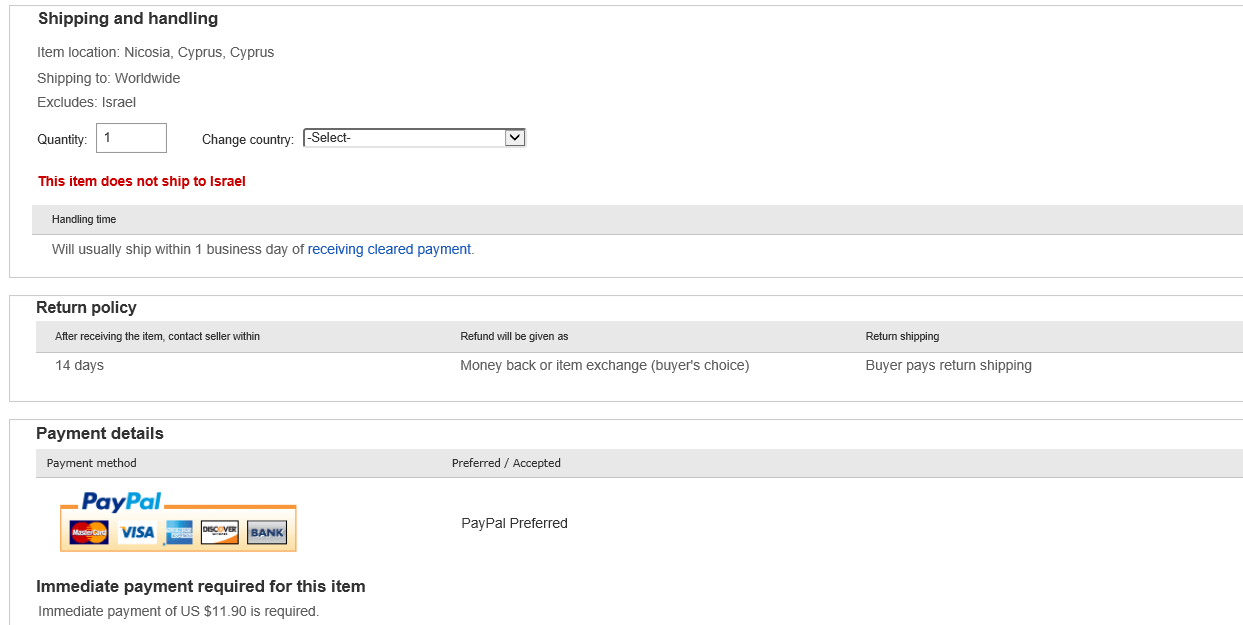The height and width of the screenshot is (625, 1243).
Task: Click the red 'does not ship to Israel' warning
Action: coord(142,182)
